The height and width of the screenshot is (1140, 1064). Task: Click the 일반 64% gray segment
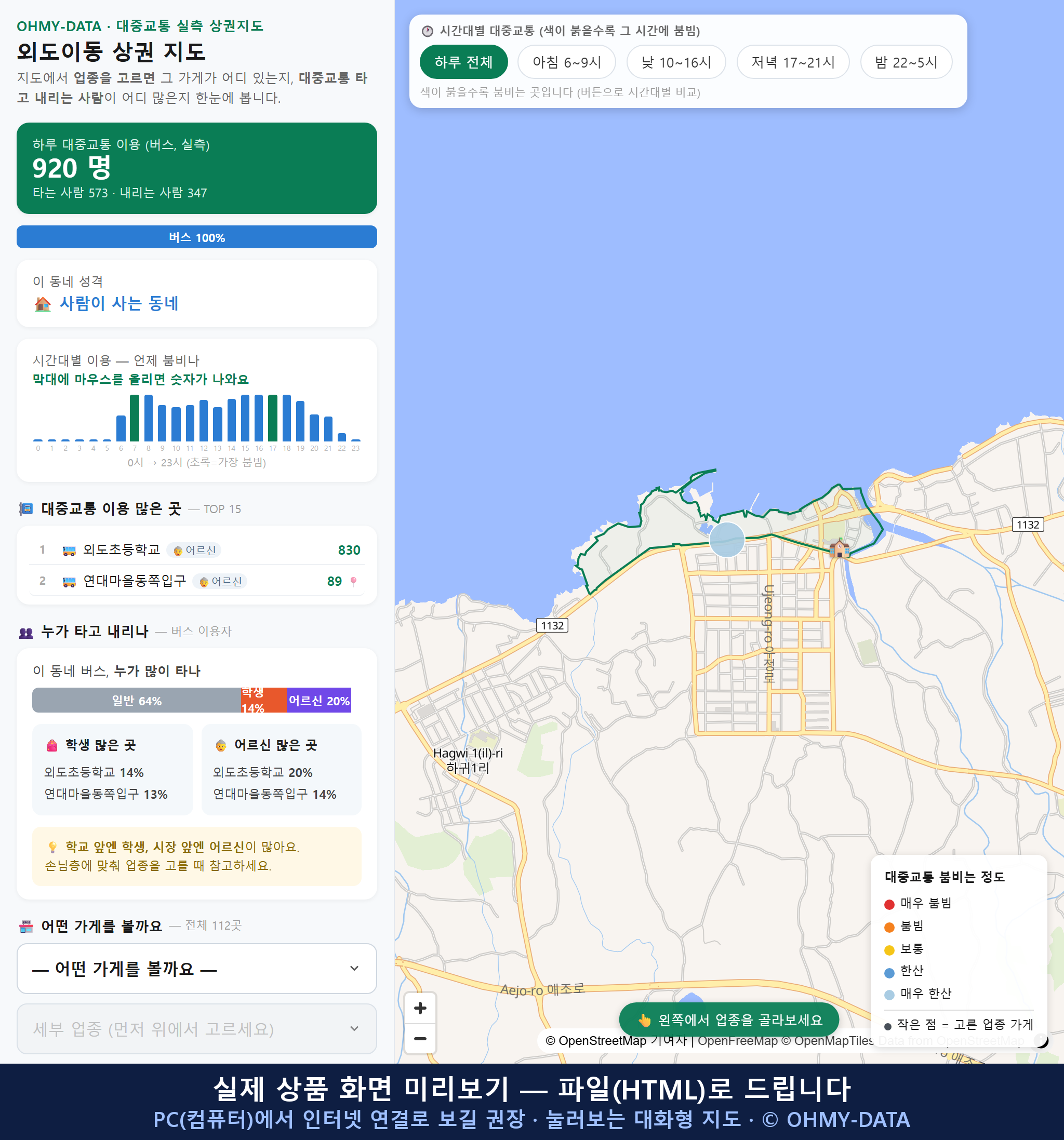tap(137, 700)
